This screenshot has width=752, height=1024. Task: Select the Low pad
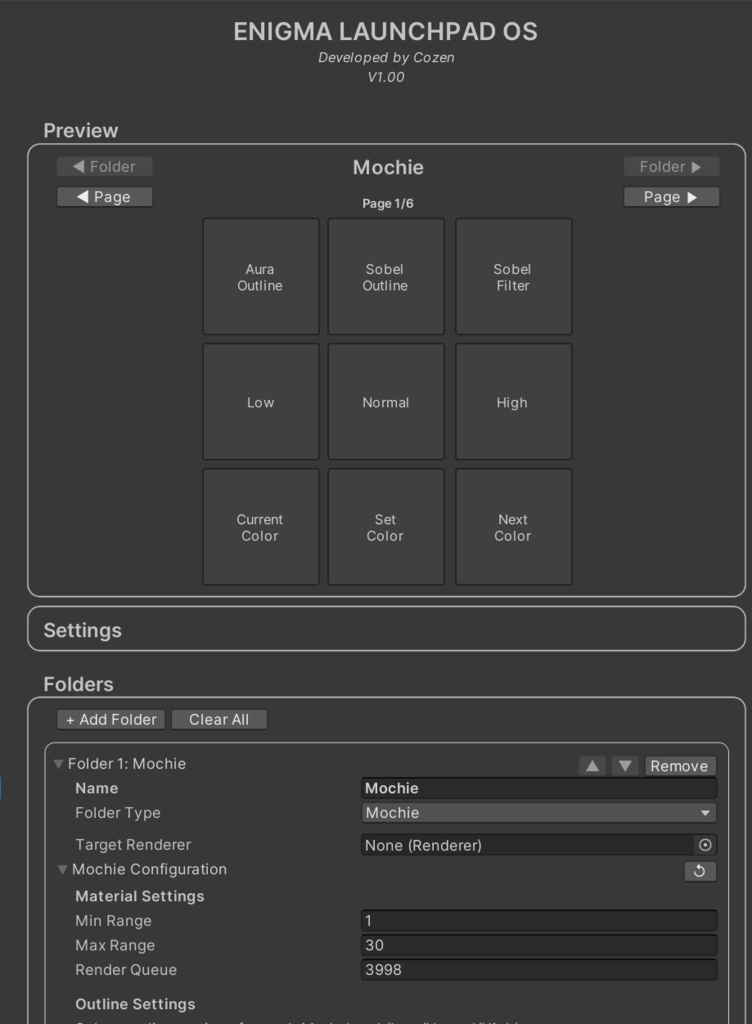click(x=260, y=402)
